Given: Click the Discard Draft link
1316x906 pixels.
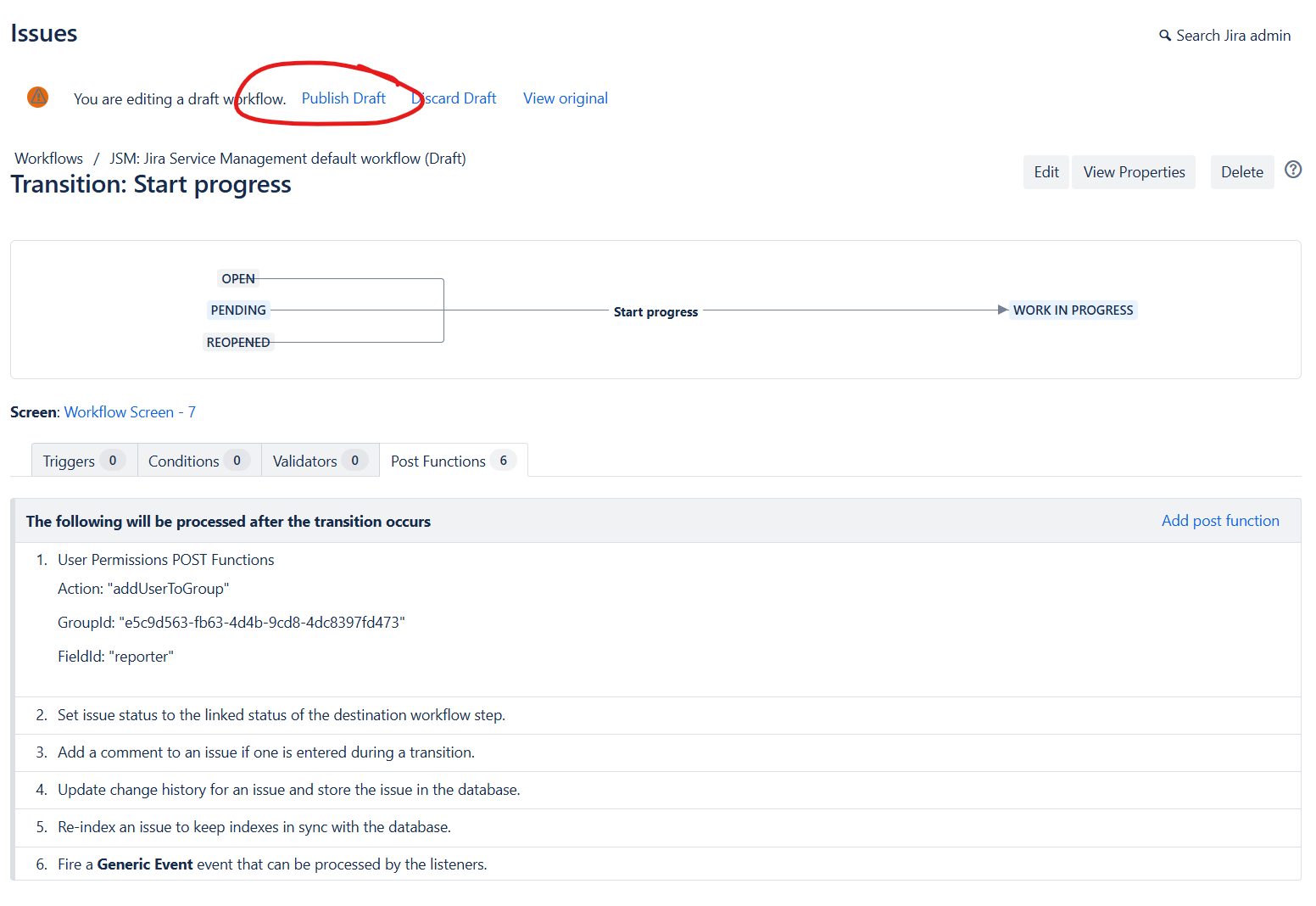Looking at the screenshot, I should point(454,98).
